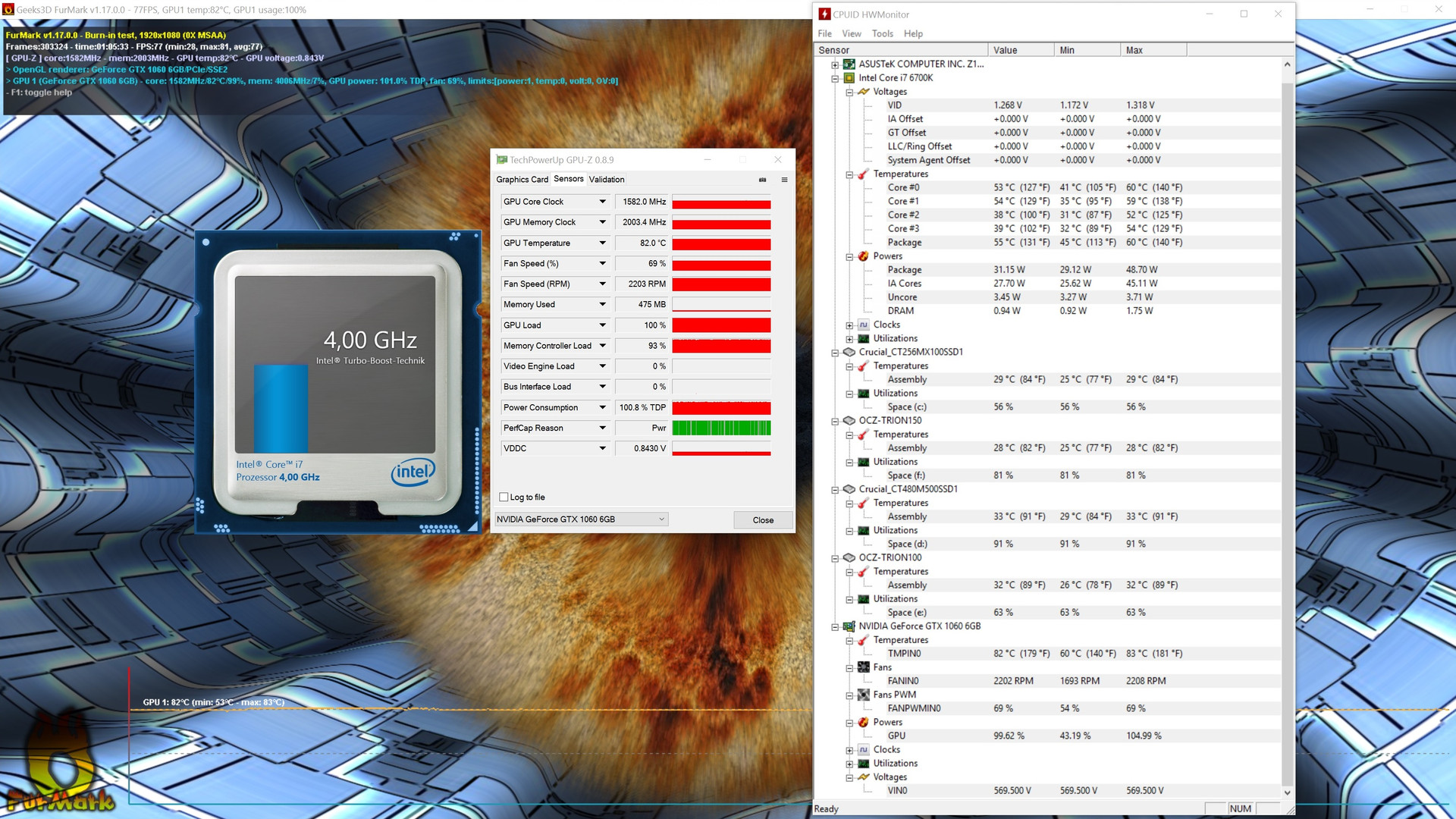The width and height of the screenshot is (1456, 819).
Task: Click the Crucial_CT256MX100SSD1 drive icon
Action: pyautogui.click(x=849, y=353)
